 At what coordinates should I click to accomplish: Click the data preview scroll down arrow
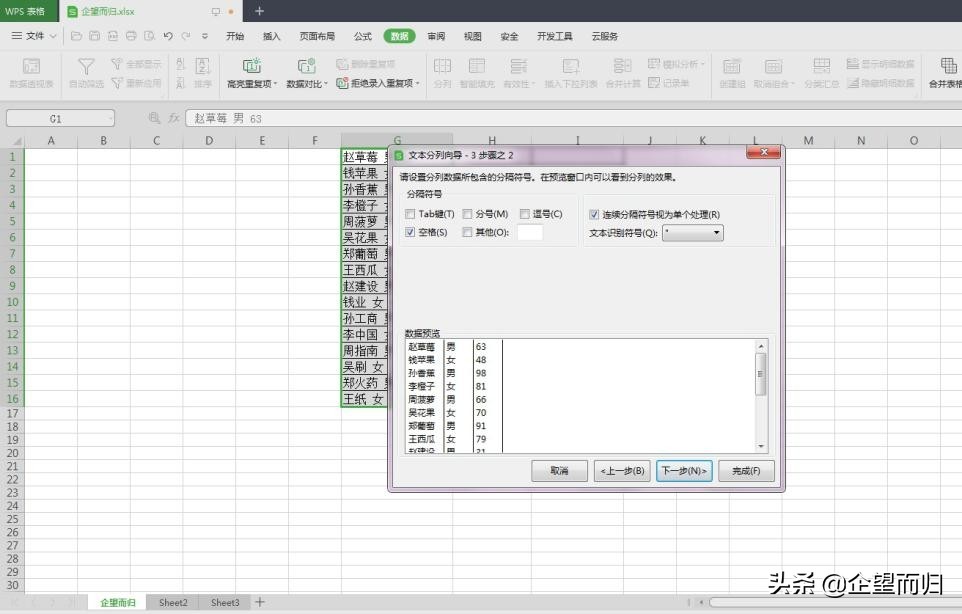pos(761,447)
